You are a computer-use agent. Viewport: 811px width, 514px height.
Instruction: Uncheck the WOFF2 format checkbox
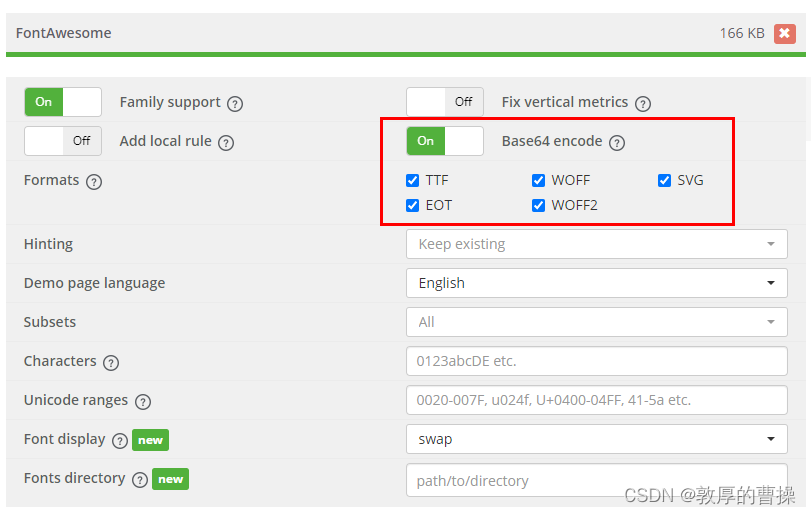[538, 205]
